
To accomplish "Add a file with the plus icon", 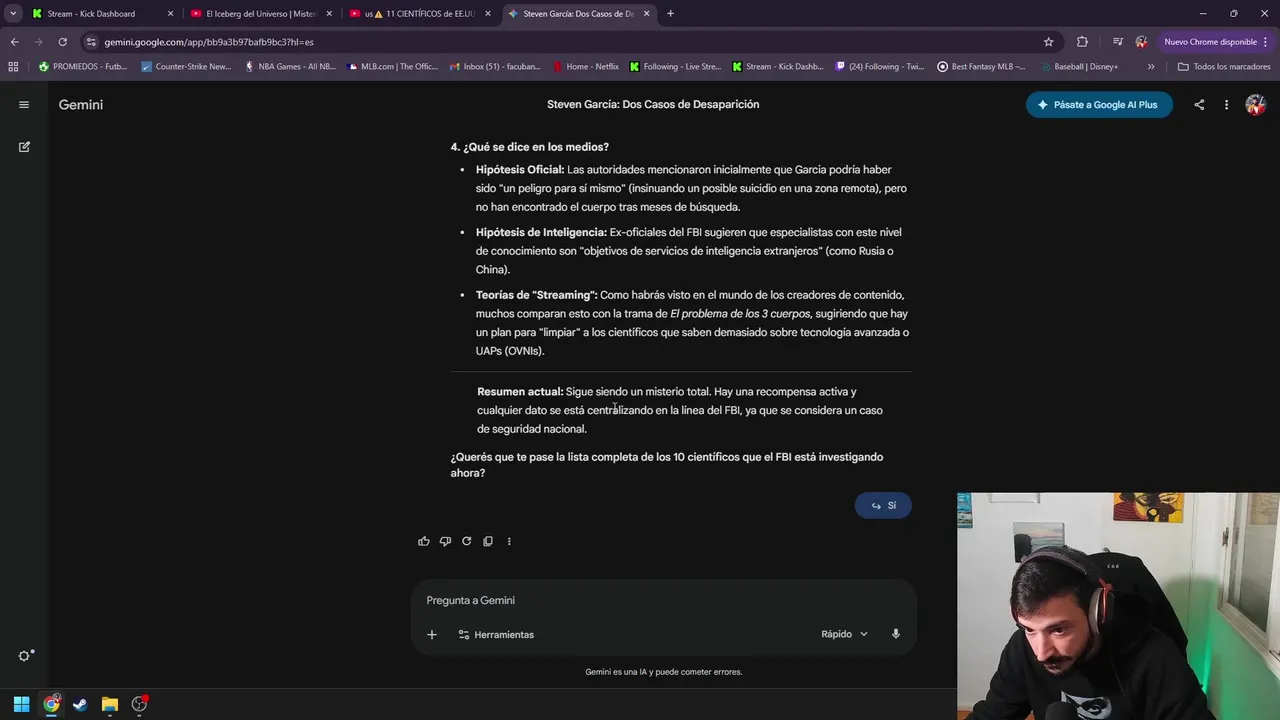I will coord(432,634).
